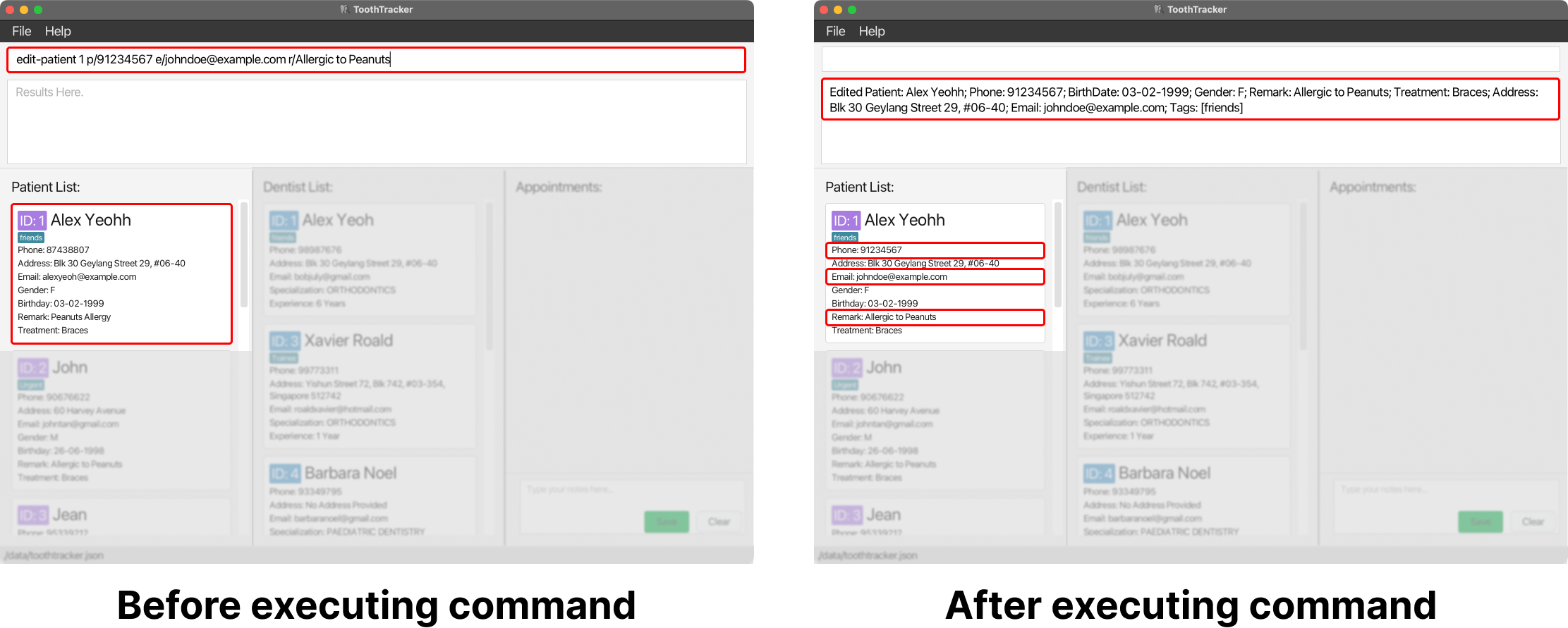Click the yellow minimize button of right window
1568x628 pixels.
coord(838,10)
